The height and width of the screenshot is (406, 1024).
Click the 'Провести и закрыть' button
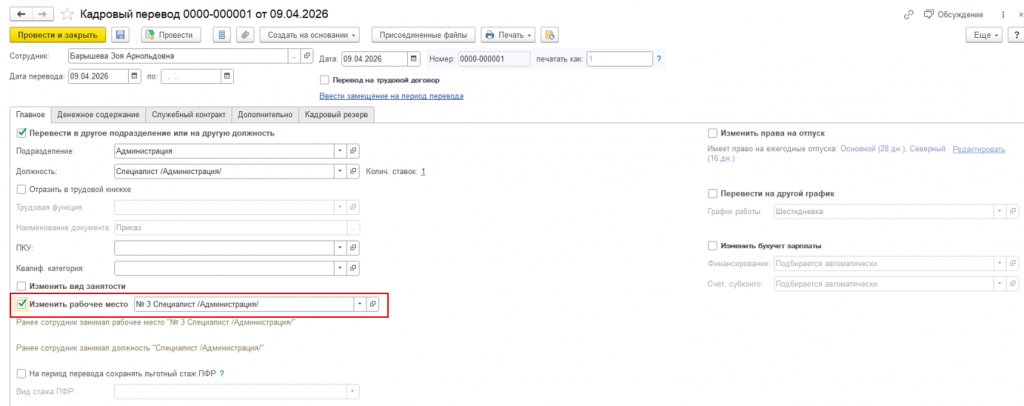click(57, 35)
